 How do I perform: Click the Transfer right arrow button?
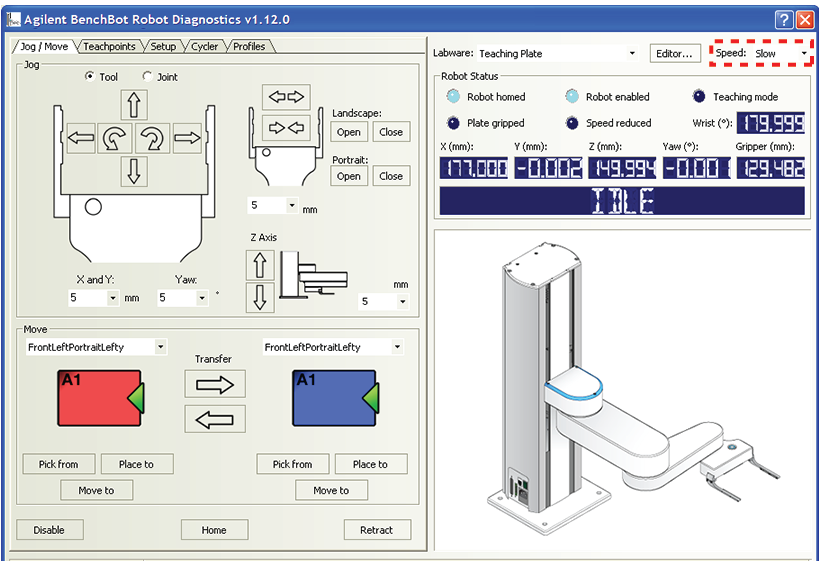coord(214,383)
